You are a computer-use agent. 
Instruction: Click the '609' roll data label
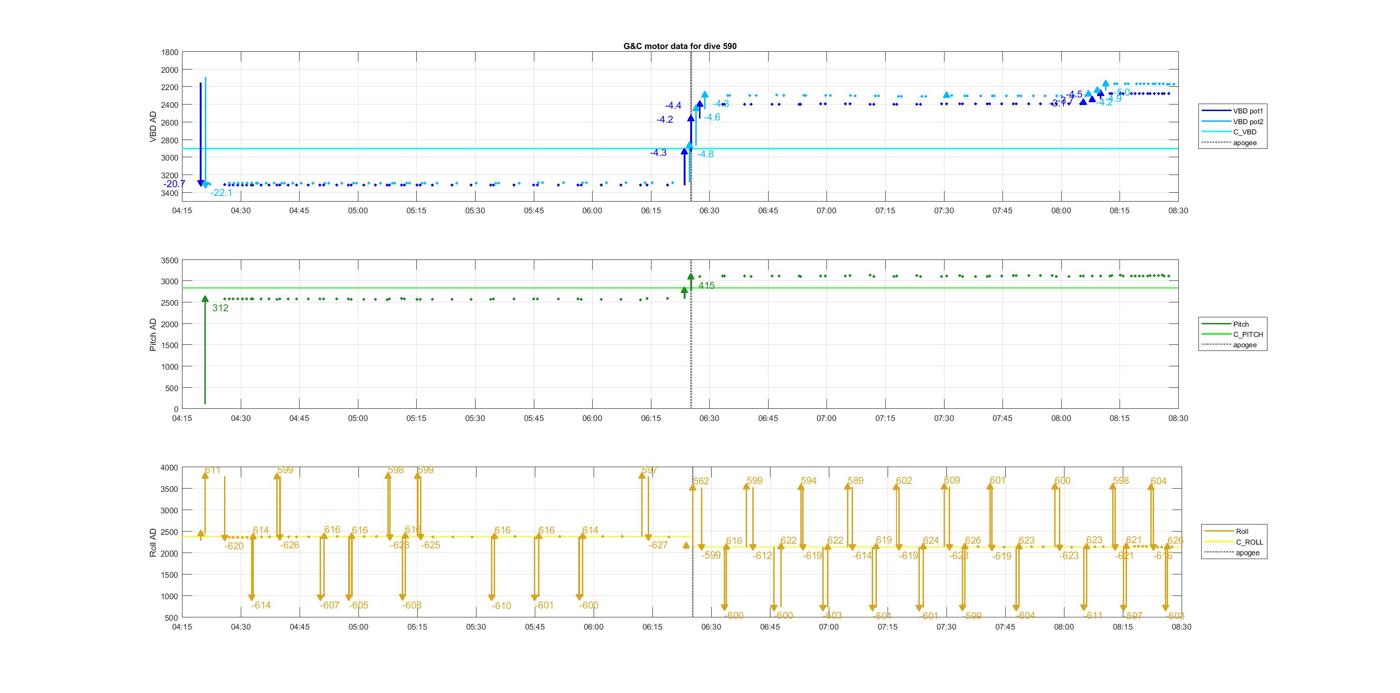pos(951,481)
